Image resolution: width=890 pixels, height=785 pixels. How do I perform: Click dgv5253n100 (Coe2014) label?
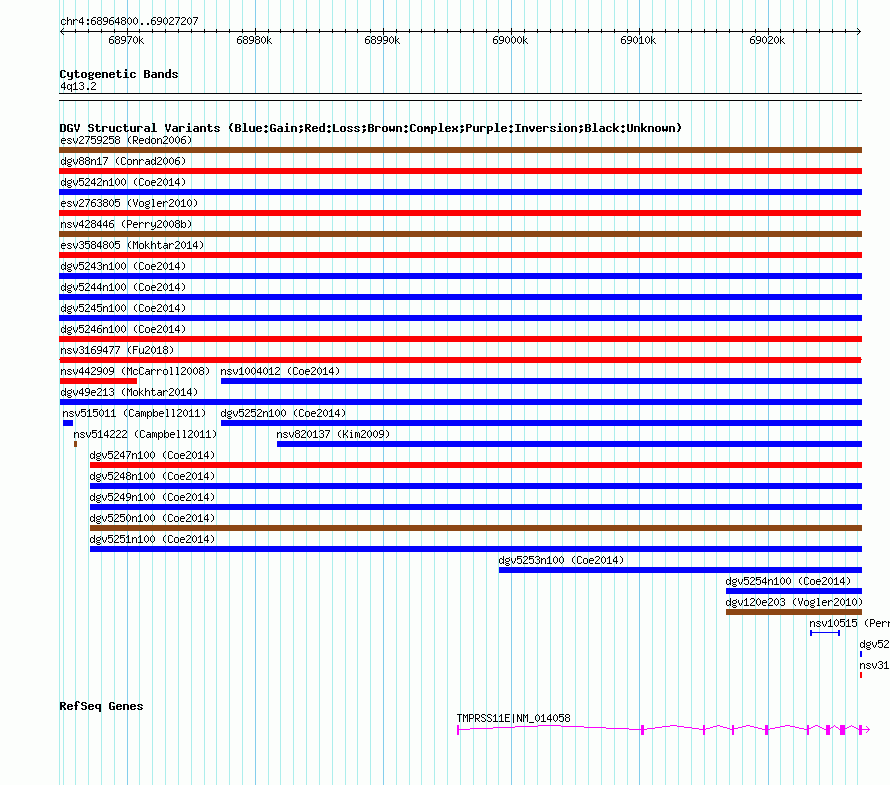point(561,560)
